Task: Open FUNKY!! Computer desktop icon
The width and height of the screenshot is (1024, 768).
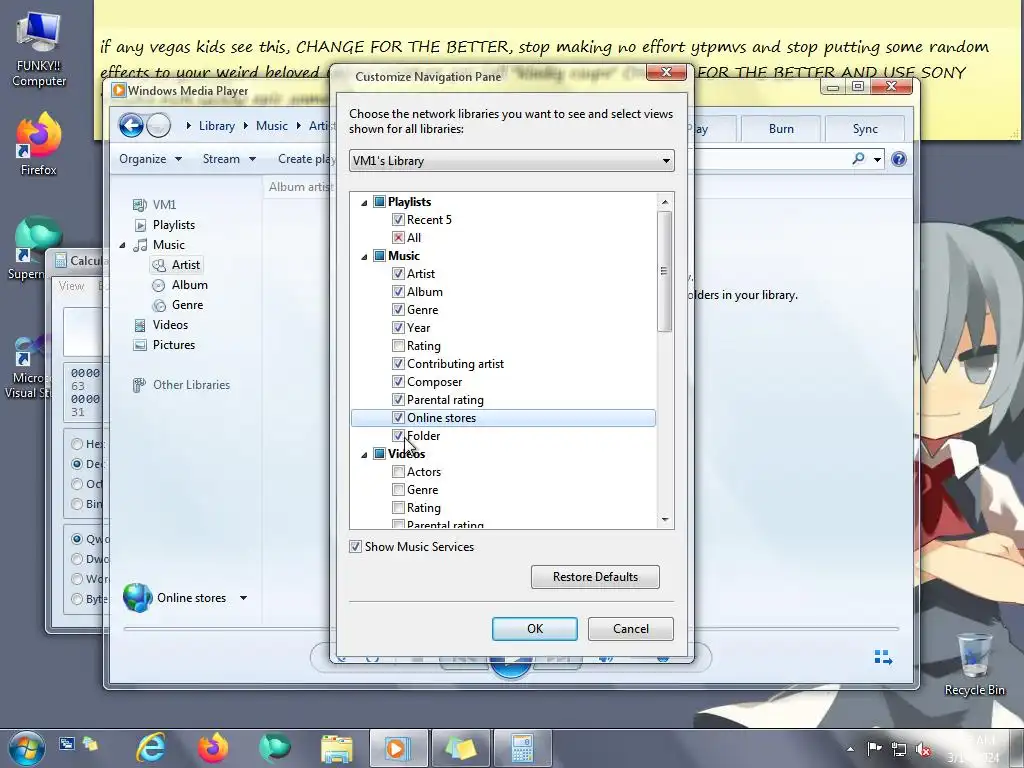Action: [x=39, y=50]
